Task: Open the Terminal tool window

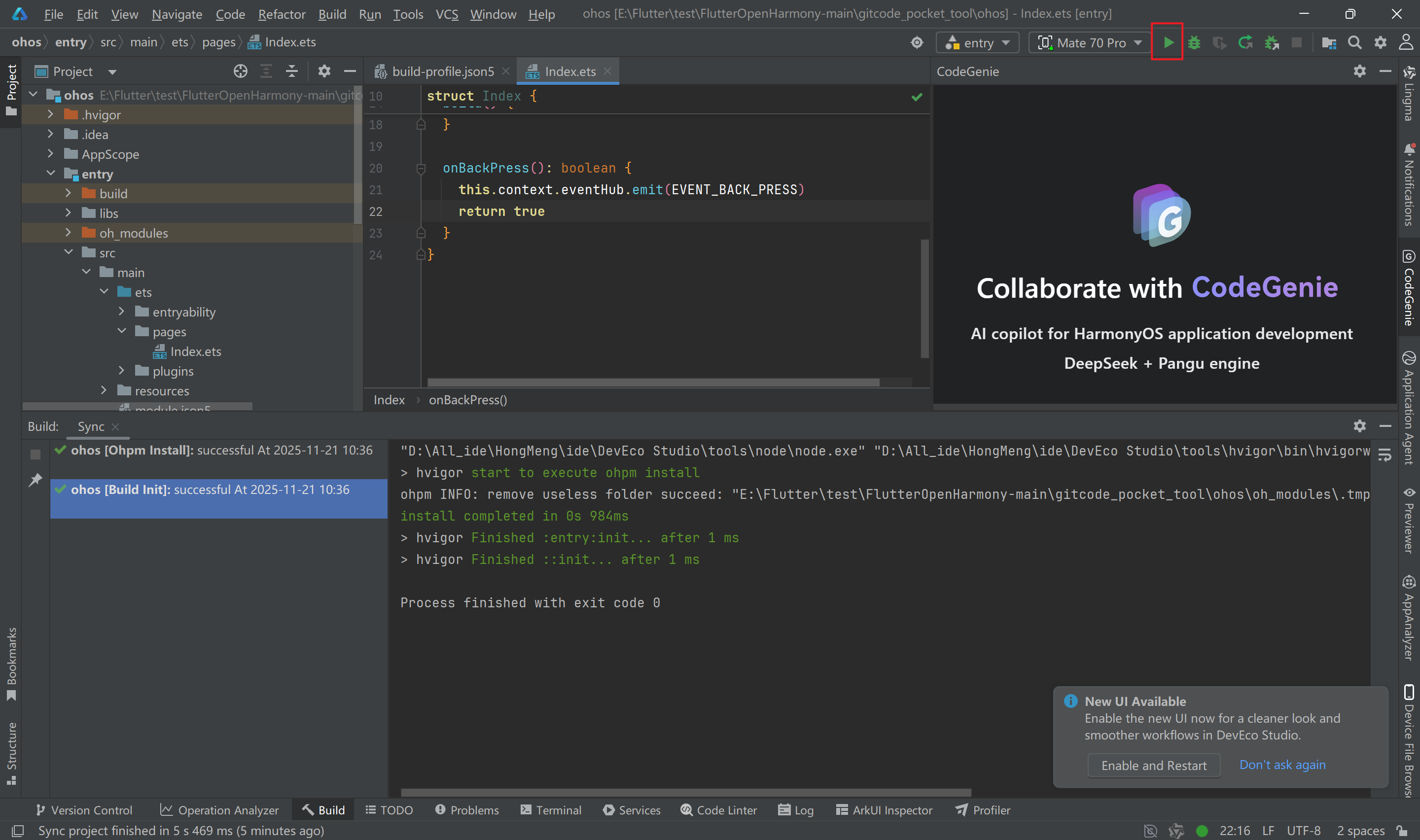Action: (x=551, y=810)
